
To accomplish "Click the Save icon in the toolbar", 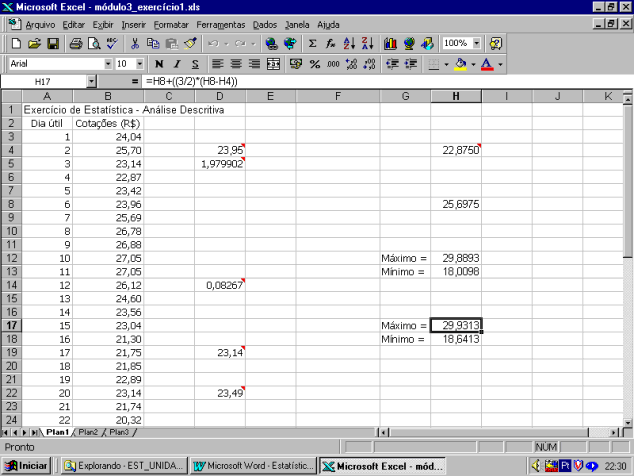I will [52, 44].
